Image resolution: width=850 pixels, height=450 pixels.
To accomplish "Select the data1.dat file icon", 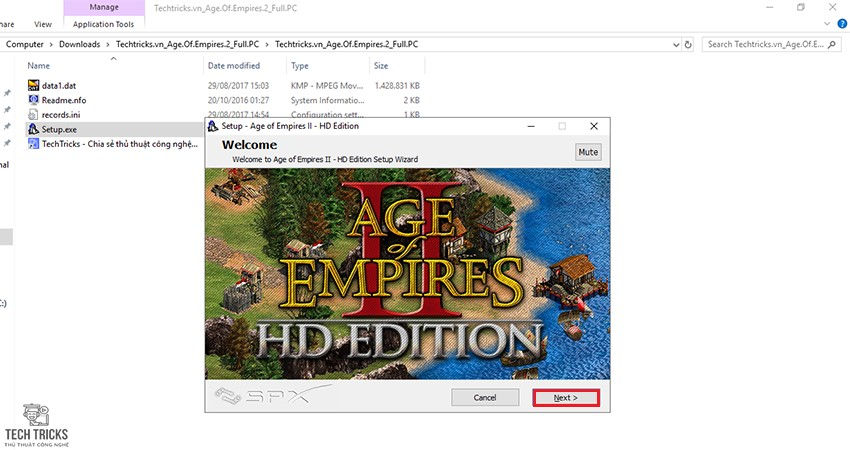I will pos(33,85).
